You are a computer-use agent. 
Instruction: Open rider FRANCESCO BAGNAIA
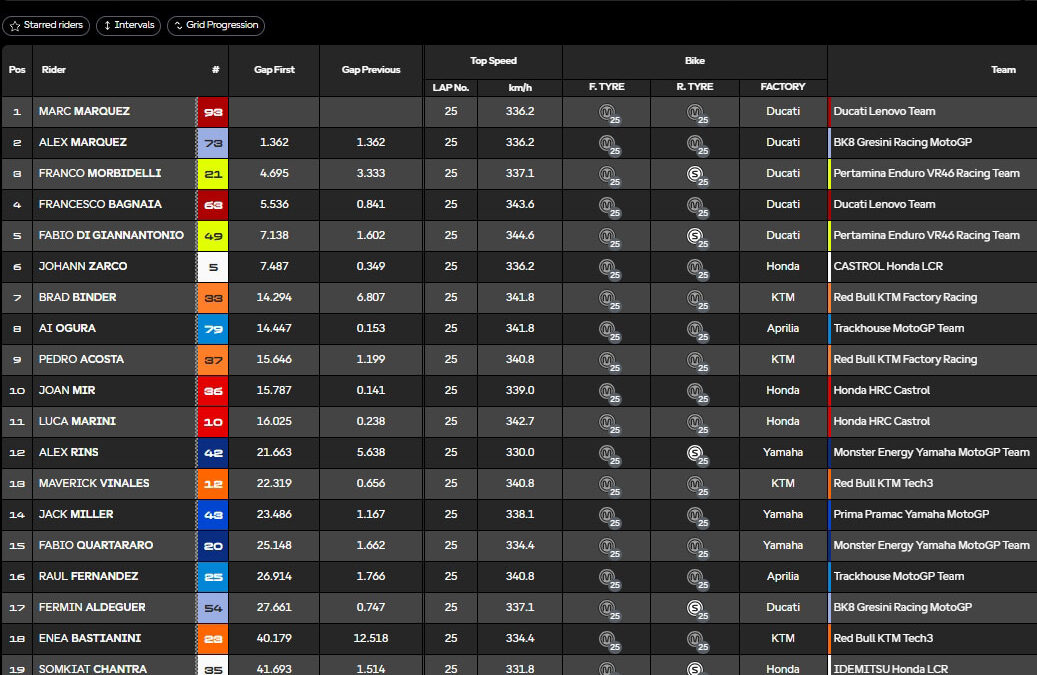(100, 204)
